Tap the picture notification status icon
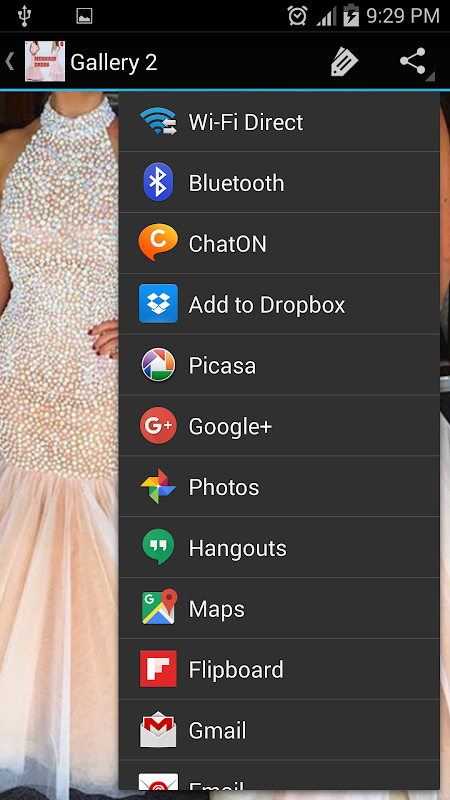450x800 pixels. (84, 16)
